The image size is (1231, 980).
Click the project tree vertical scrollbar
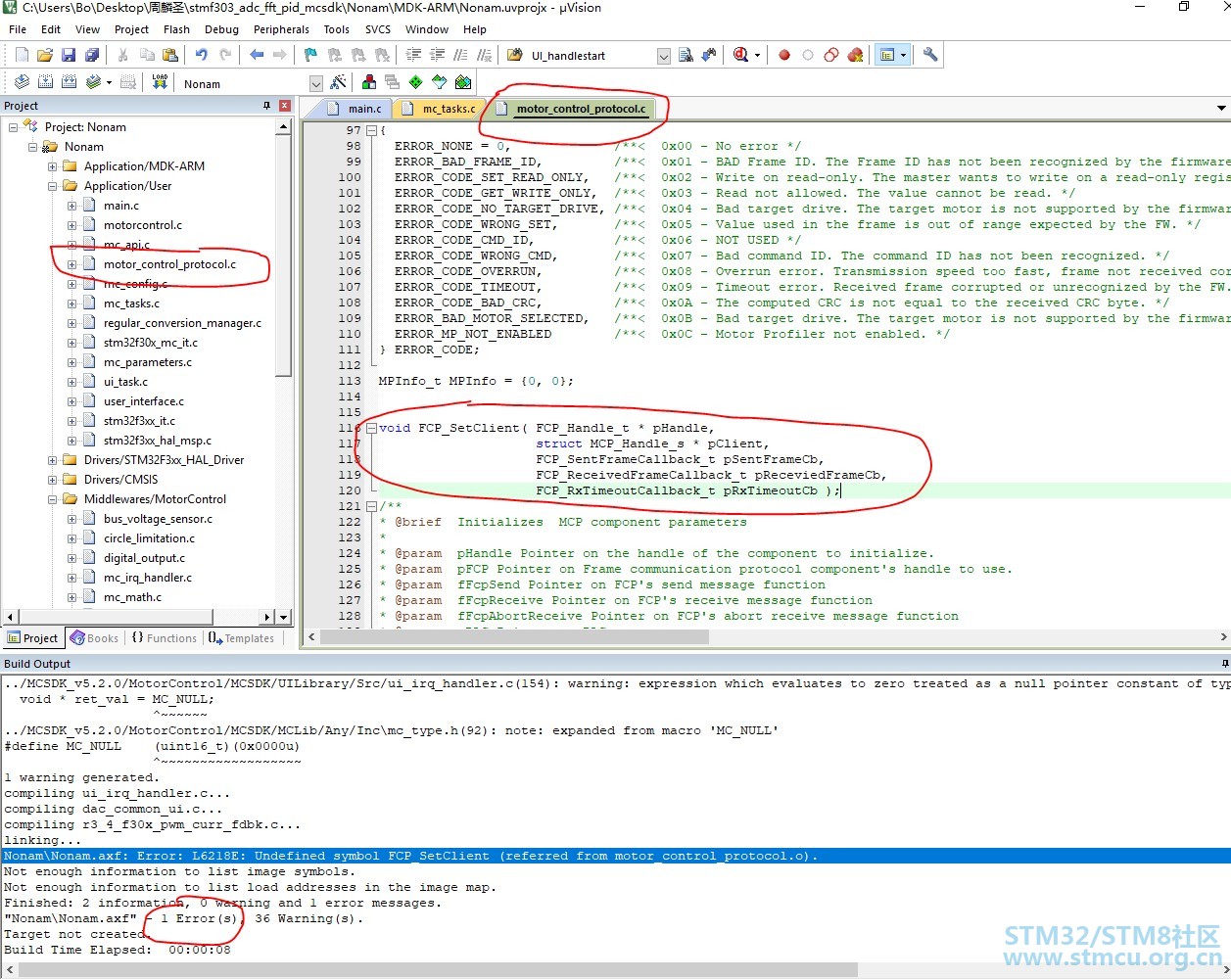(284, 255)
